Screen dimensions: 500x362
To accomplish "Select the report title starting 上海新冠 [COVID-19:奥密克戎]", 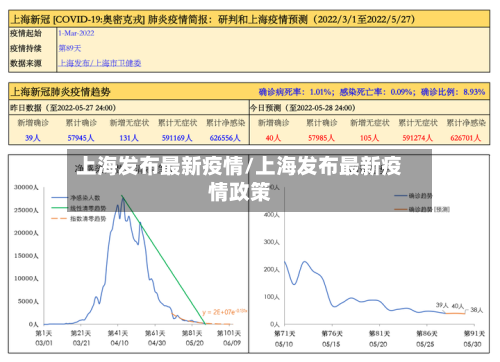I will (x=213, y=19).
